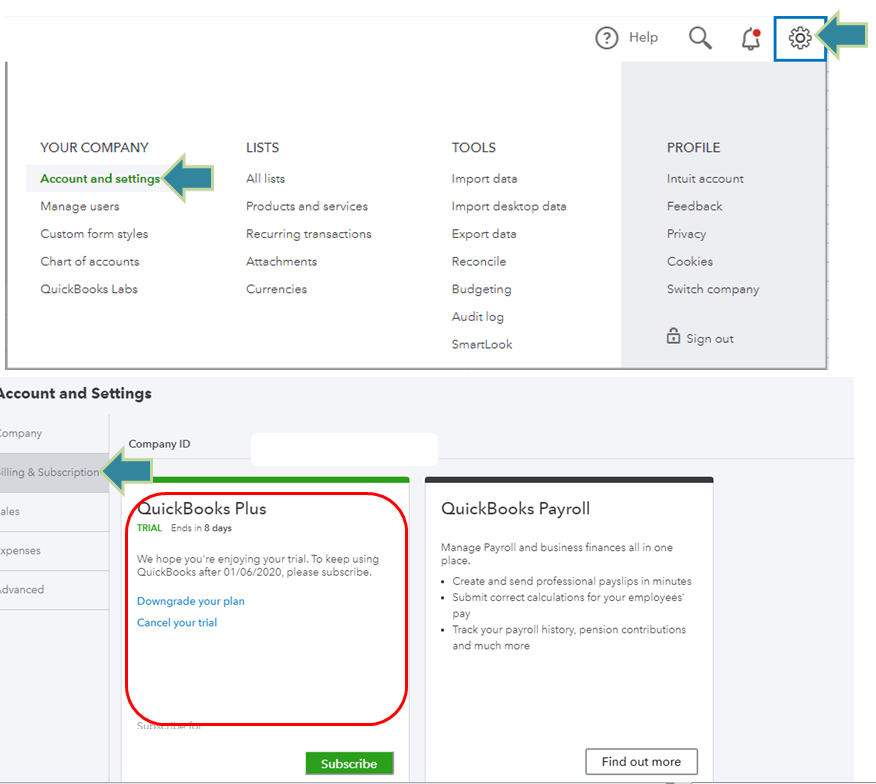The image size is (876, 784).
Task: Click the QuickBooks Plus heading
Action: pyautogui.click(x=202, y=509)
